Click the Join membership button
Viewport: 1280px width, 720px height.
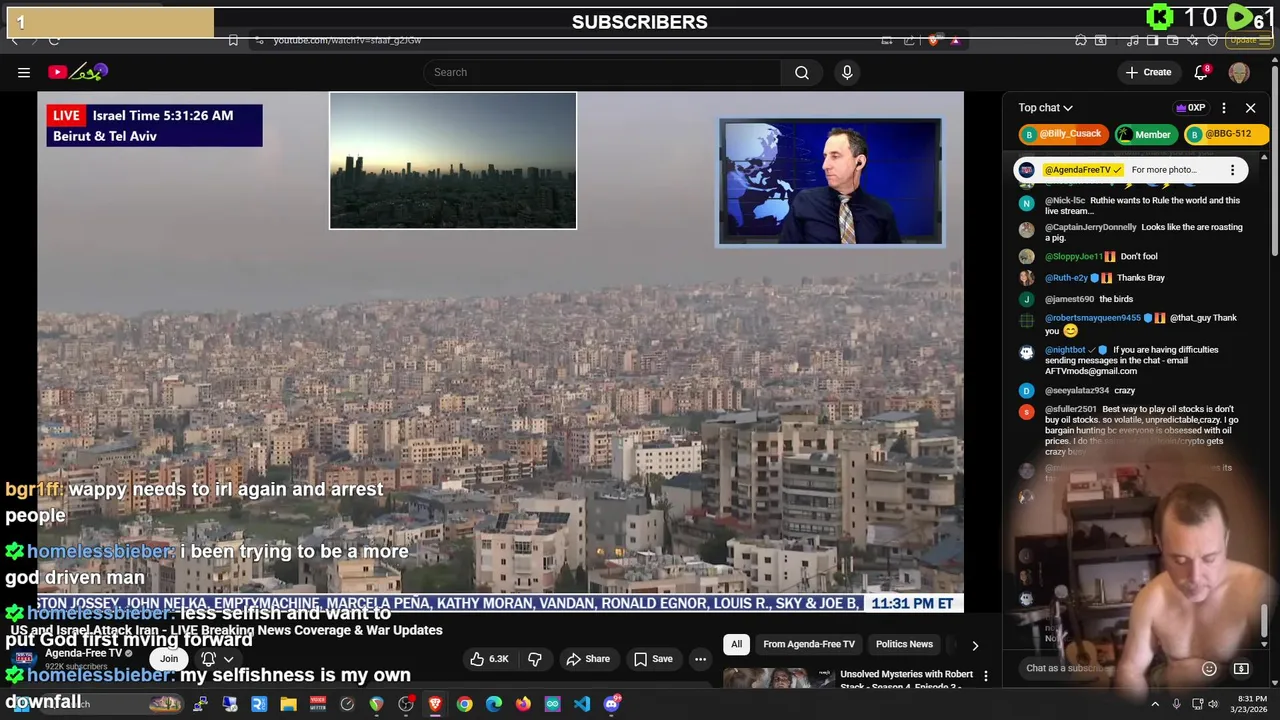(x=169, y=658)
